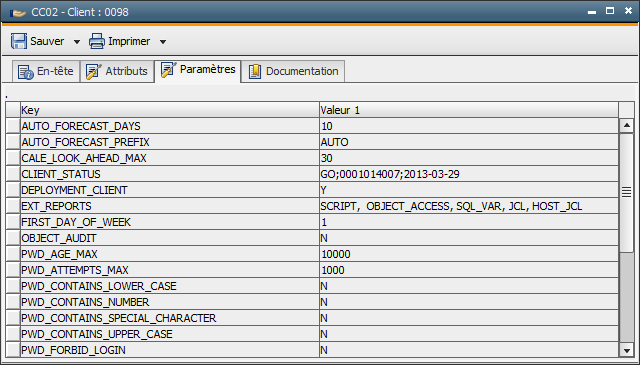Click the vertical scrollbar thumb
This screenshot has height=365, width=640.
627,192
